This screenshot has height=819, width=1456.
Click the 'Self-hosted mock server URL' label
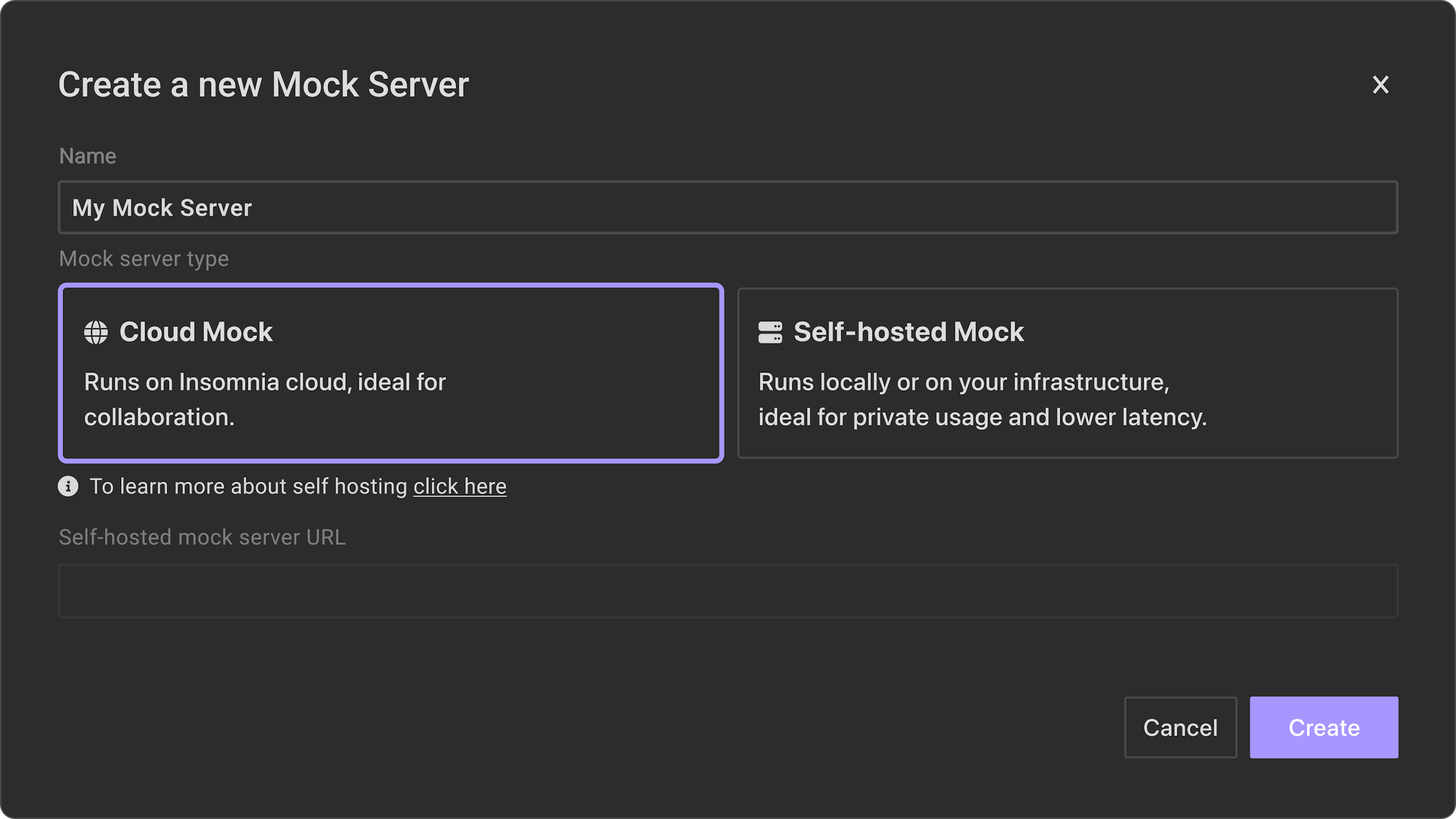(x=202, y=537)
